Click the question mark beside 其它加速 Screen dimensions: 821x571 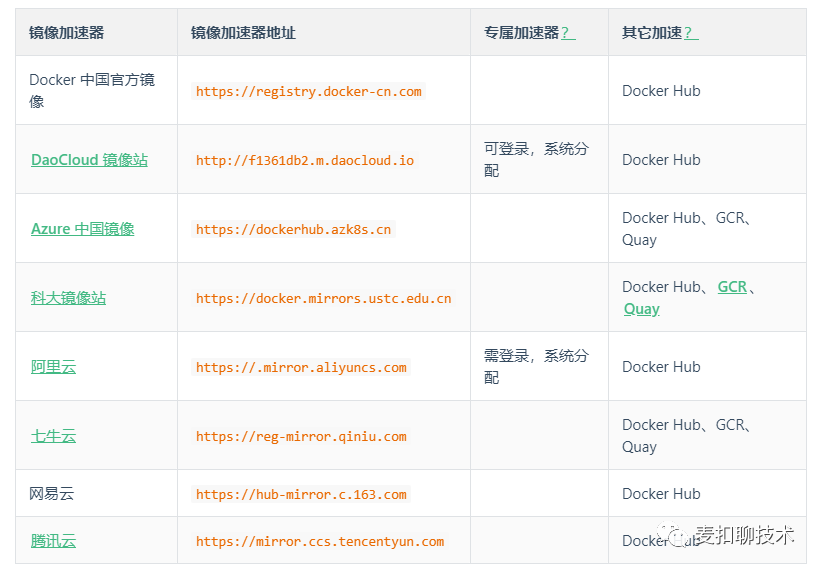point(690,33)
